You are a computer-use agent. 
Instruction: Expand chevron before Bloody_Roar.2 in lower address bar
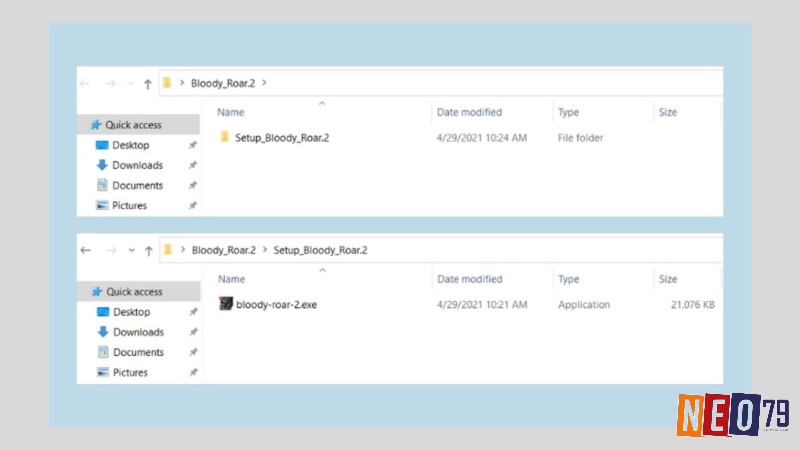(183, 249)
